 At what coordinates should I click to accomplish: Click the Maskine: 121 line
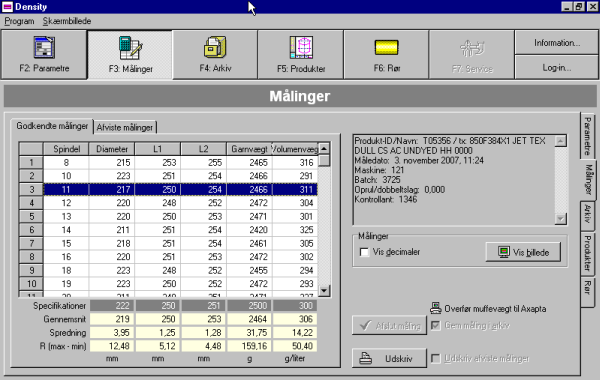tap(379, 170)
